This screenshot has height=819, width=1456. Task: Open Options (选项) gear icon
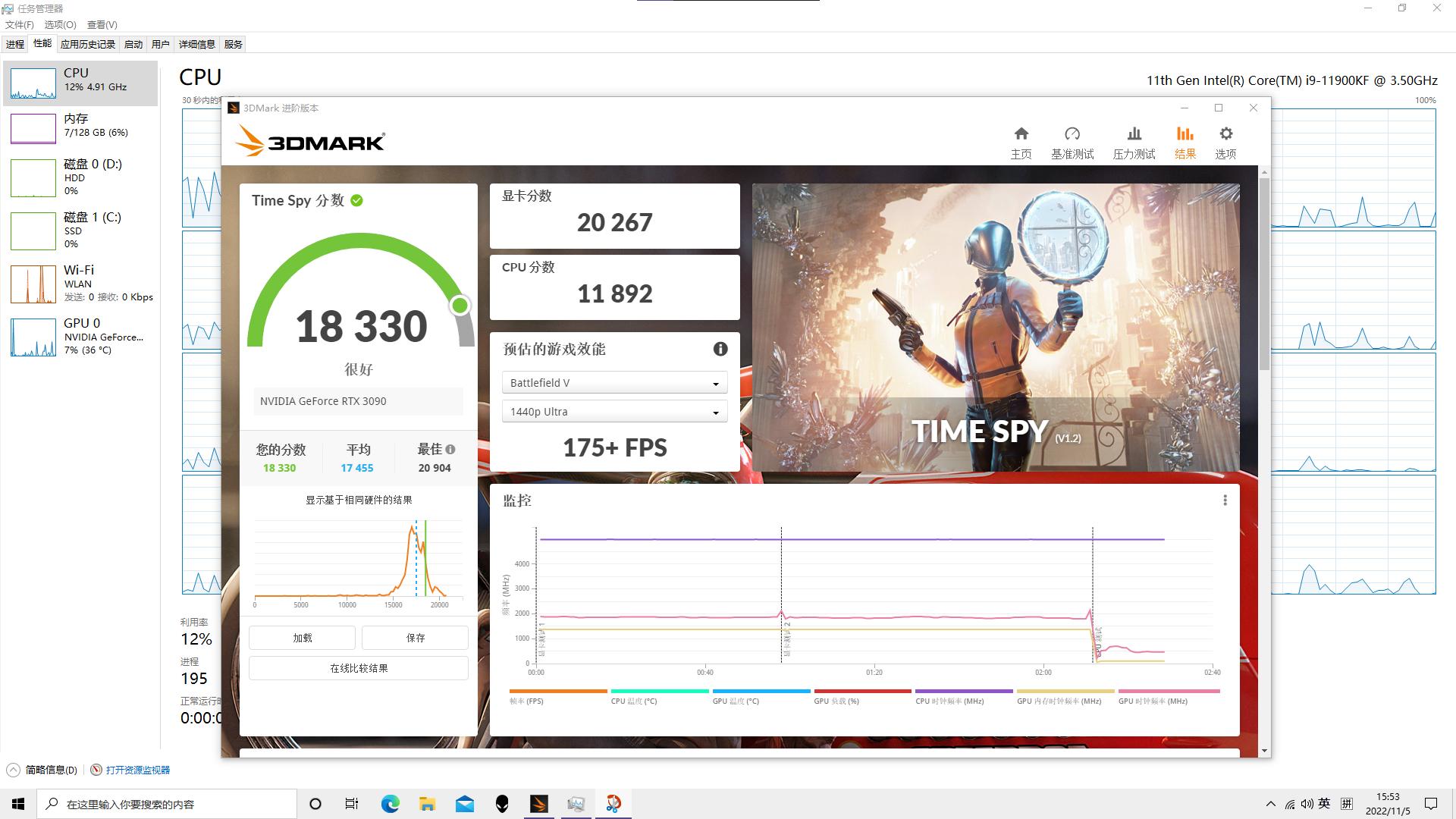click(1225, 142)
